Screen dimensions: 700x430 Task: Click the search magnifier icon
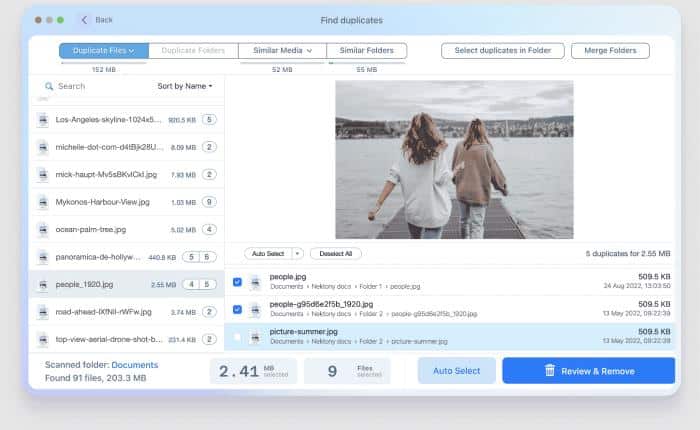[x=49, y=86]
